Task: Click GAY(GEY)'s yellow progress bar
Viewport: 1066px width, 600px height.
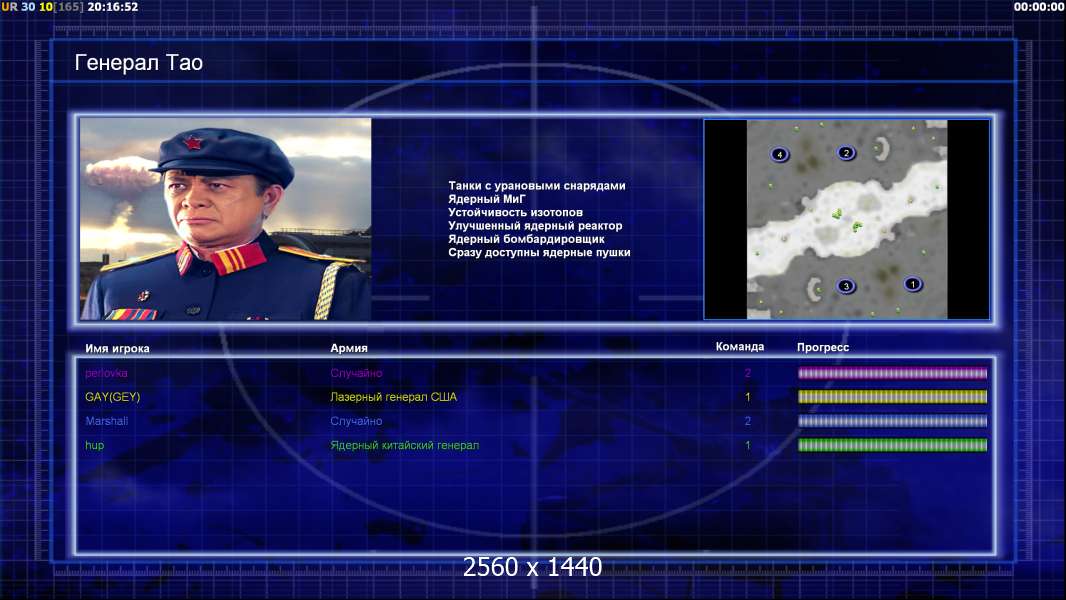Action: point(892,397)
